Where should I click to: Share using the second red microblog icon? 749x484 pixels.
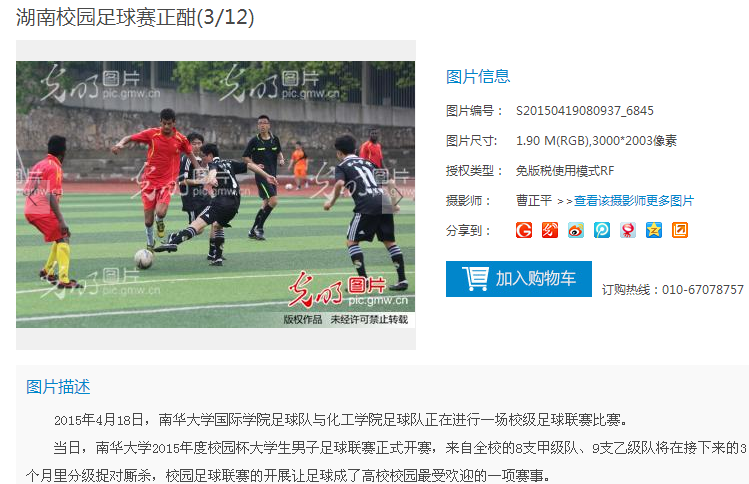tap(550, 230)
